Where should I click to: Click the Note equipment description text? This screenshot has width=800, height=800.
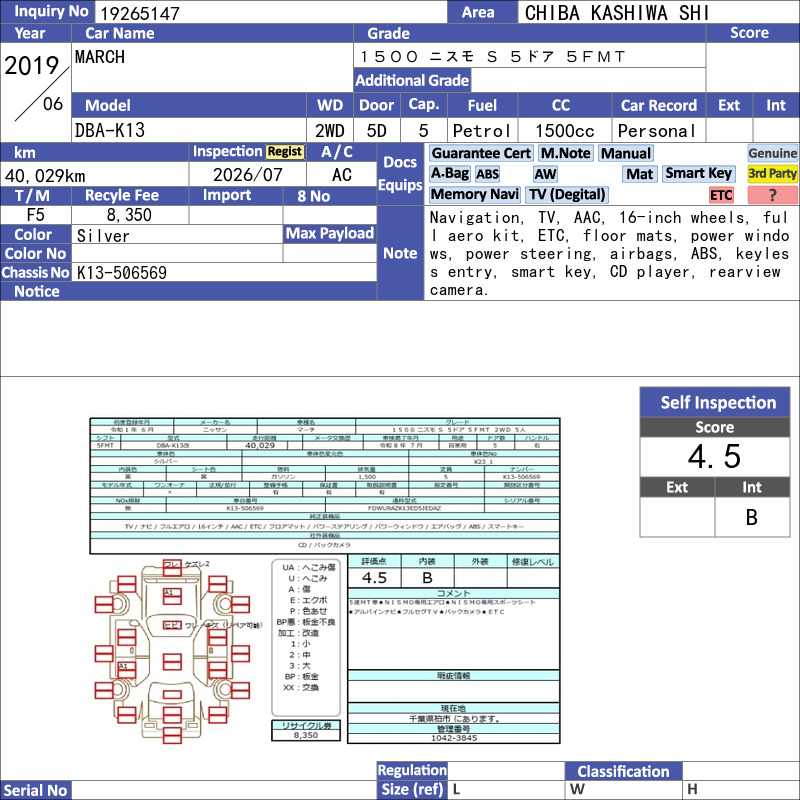point(609,254)
